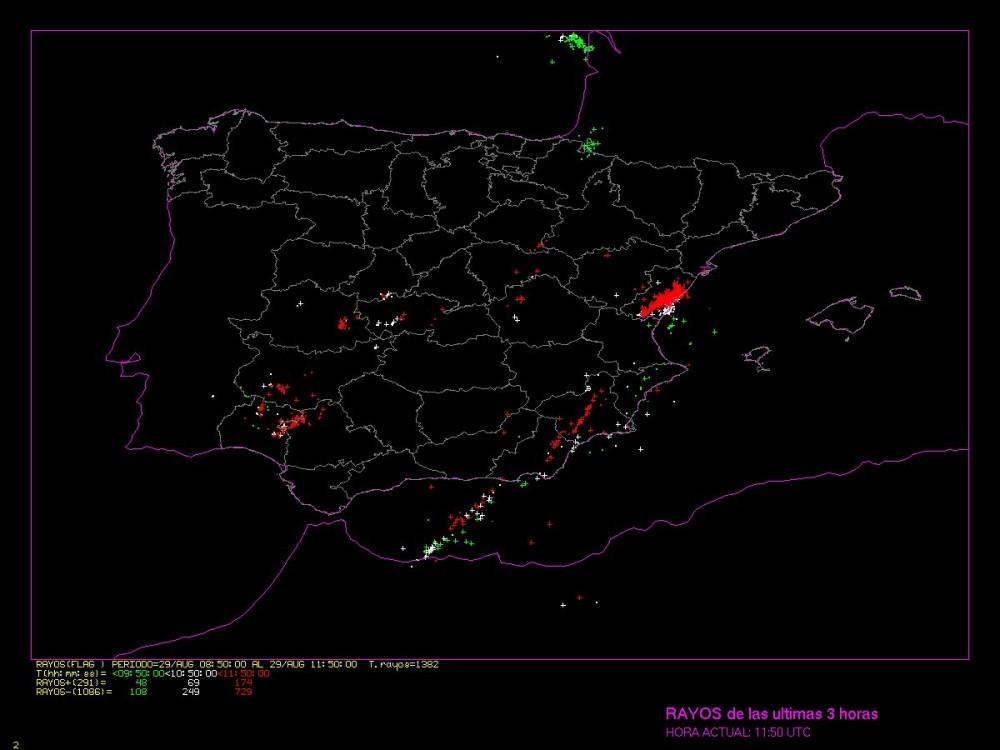The height and width of the screenshot is (750, 1000).
Task: Select the white negative strike count 249
Action: click(190, 691)
